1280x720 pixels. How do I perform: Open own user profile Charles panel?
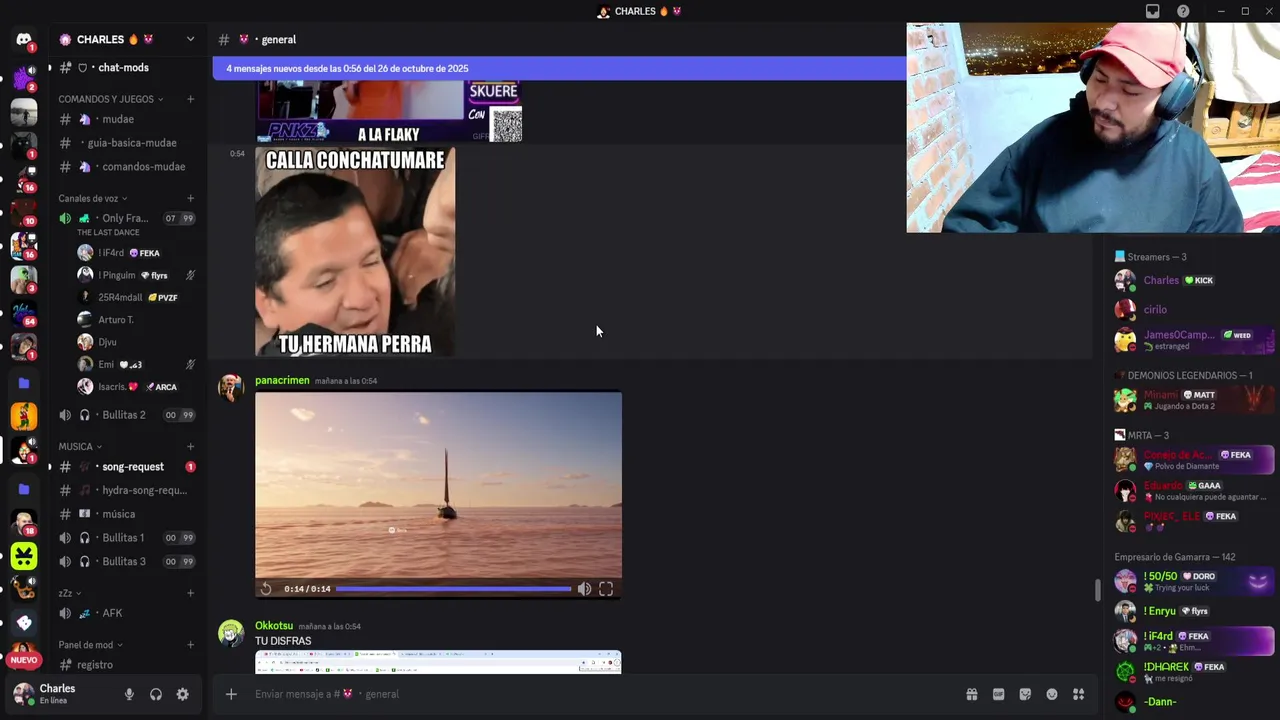click(x=58, y=694)
